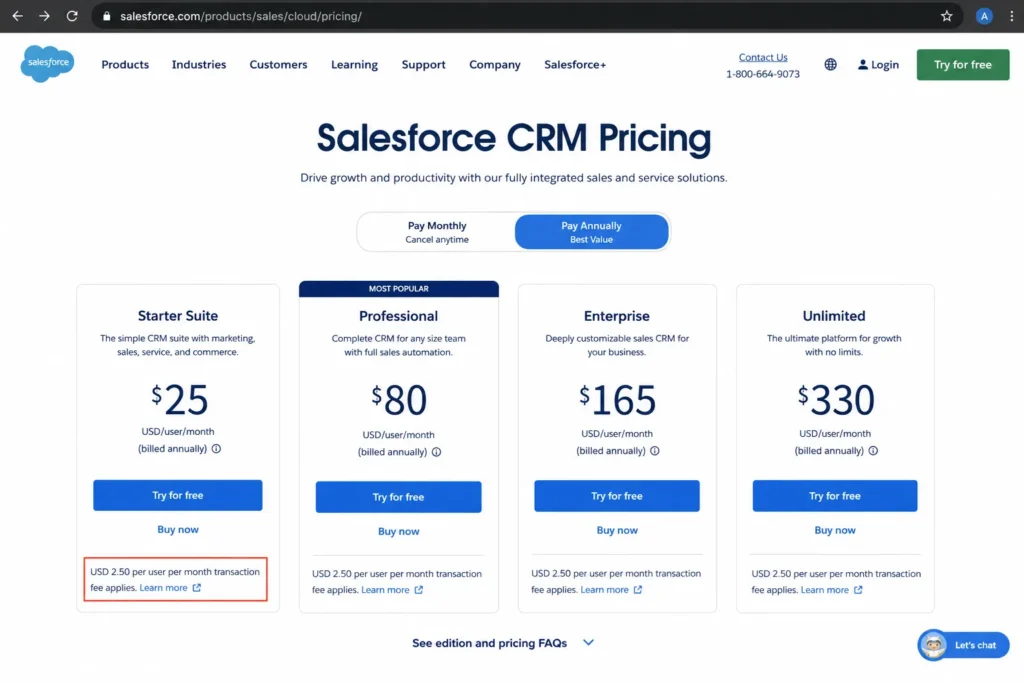
Task: Click info icon beside Starter Suite billed annually
Action: [216, 449]
